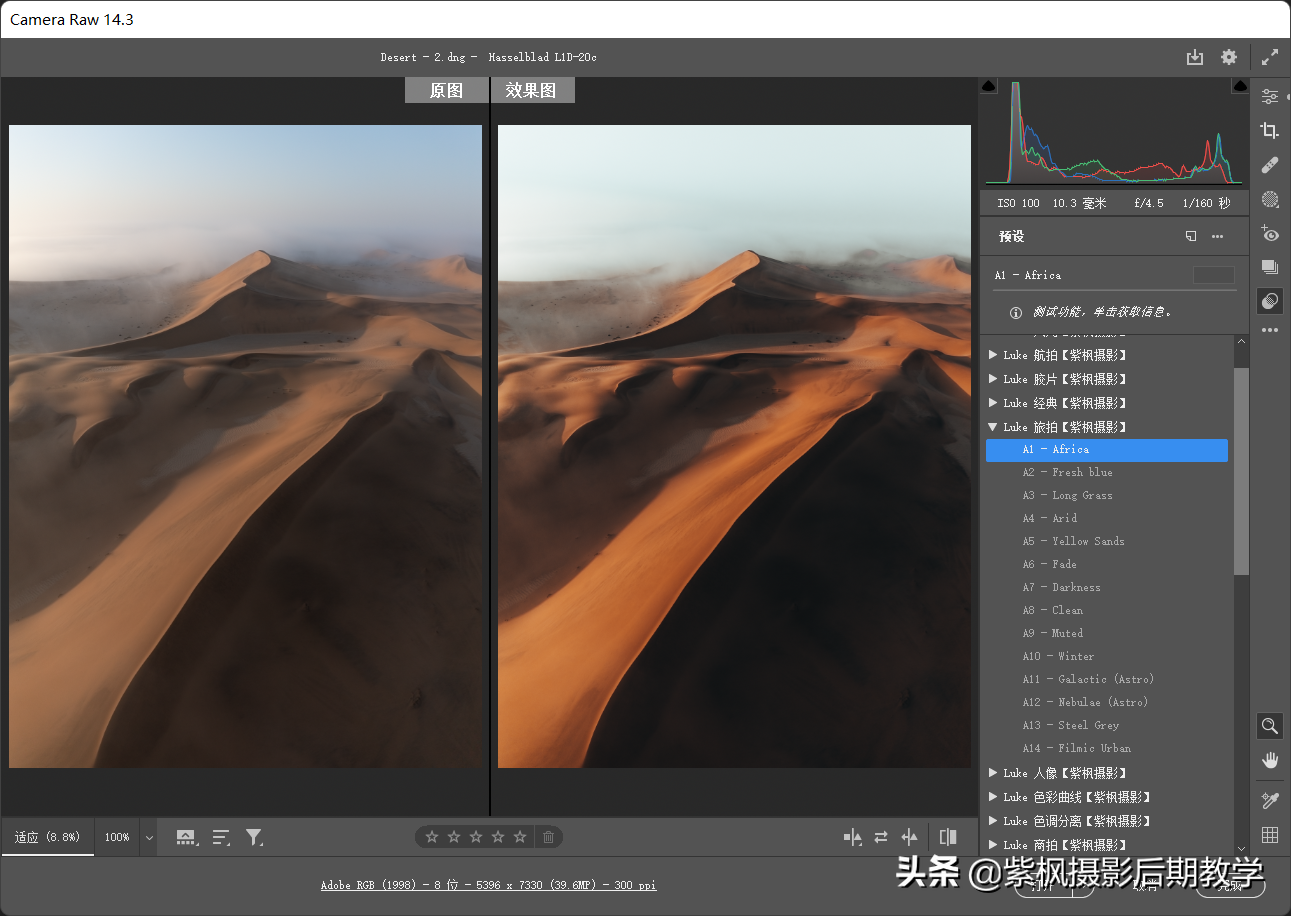Open the Masking tool
The width and height of the screenshot is (1291, 916).
point(1269,199)
